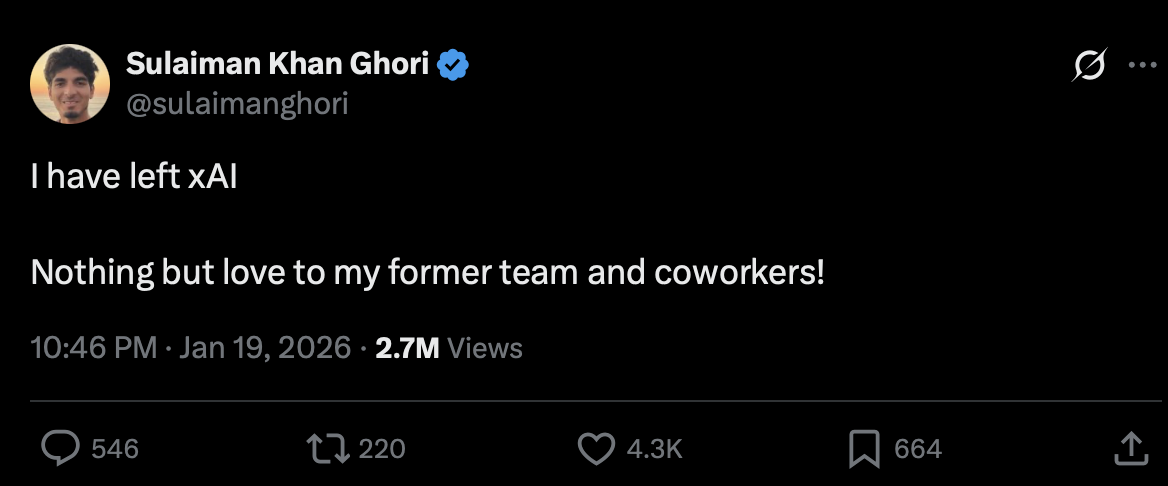Click the "I have left xAI" text
Screen dimensions: 1168x486
(134, 178)
